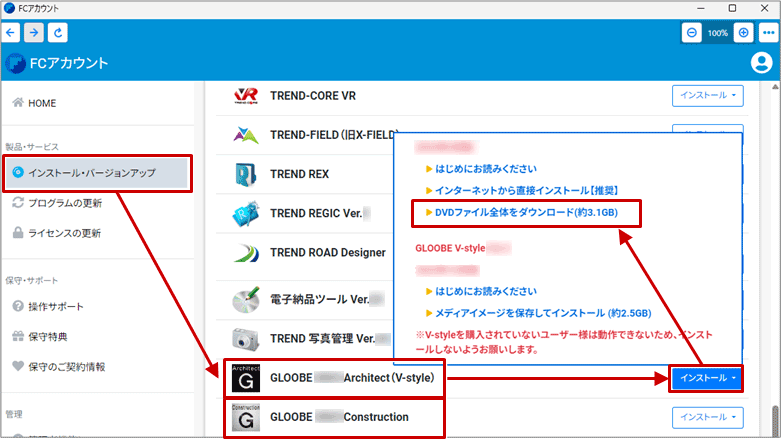This screenshot has height=441, width=781.
Task: Click the scroll up arrow of page scrollbar
Action: (x=775, y=87)
